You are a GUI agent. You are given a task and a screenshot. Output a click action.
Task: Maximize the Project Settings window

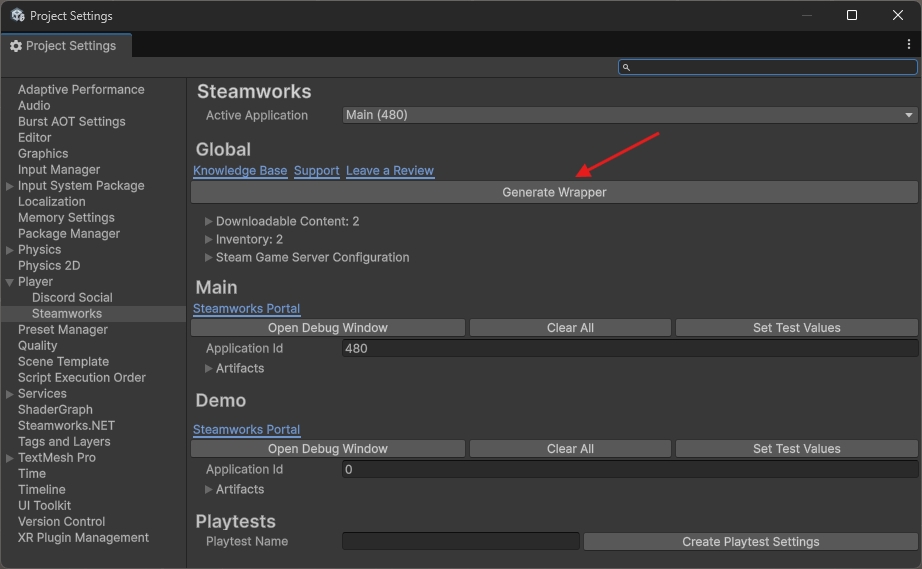click(851, 15)
